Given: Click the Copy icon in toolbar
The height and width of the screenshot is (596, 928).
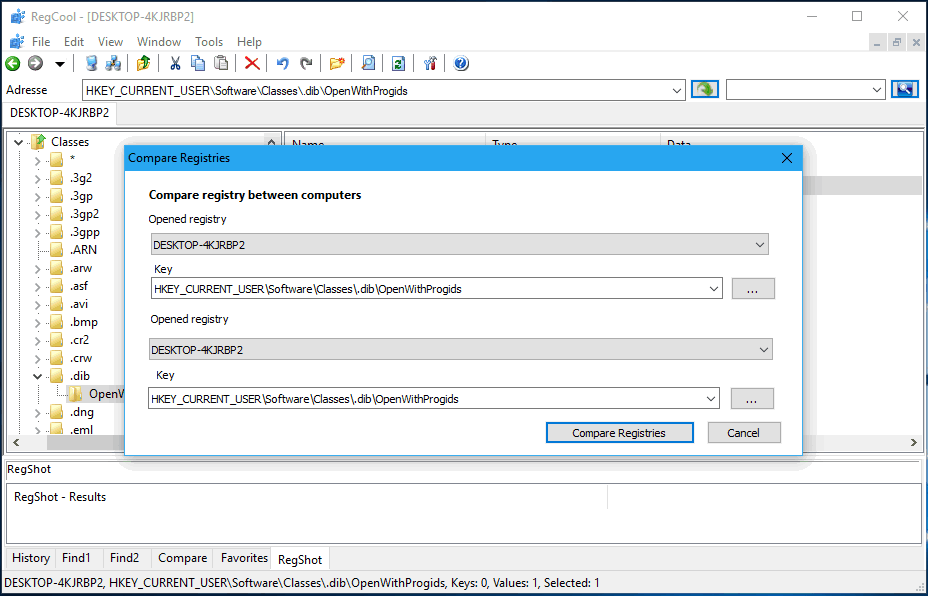Looking at the screenshot, I should (198, 63).
